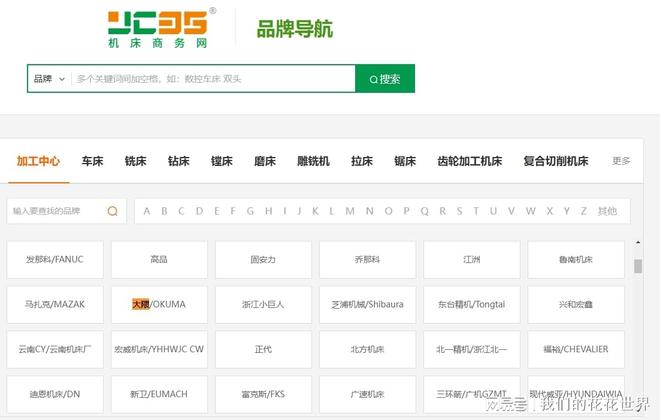Filter brands by letter O

click(388, 211)
